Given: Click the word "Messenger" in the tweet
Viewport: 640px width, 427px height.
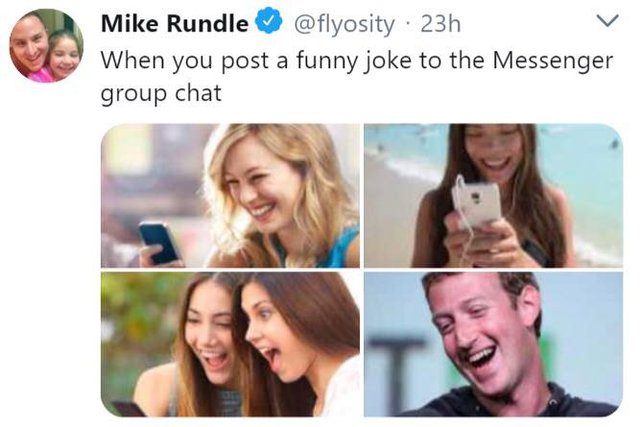Looking at the screenshot, I should point(553,60).
